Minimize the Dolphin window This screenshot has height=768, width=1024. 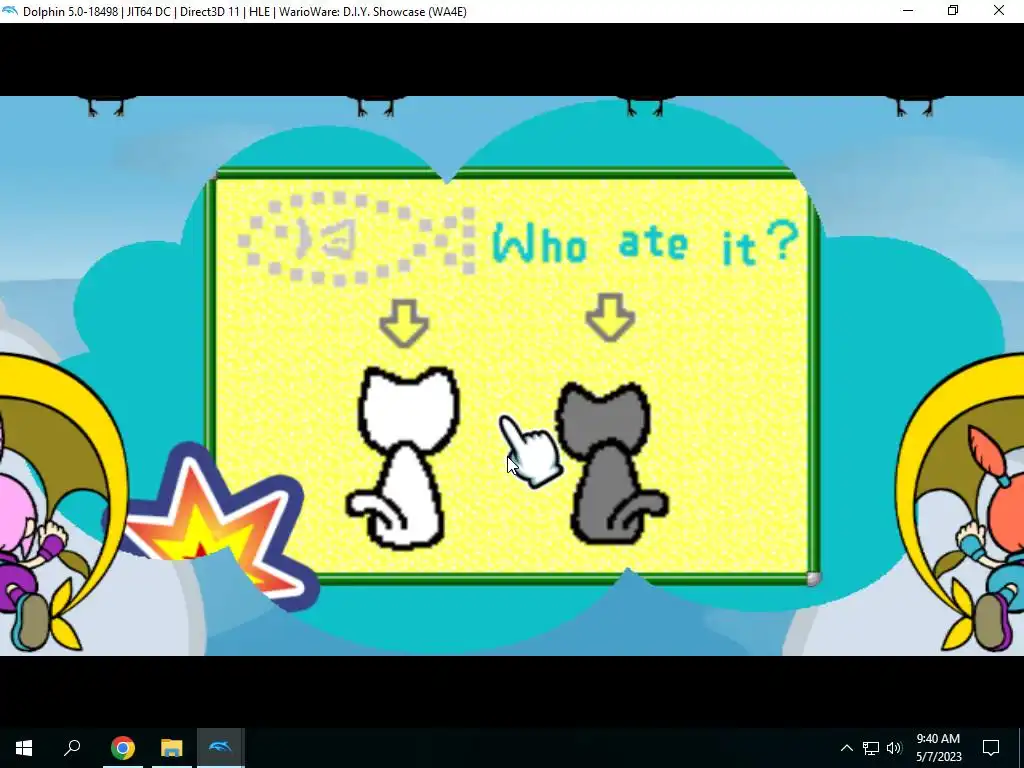click(908, 10)
